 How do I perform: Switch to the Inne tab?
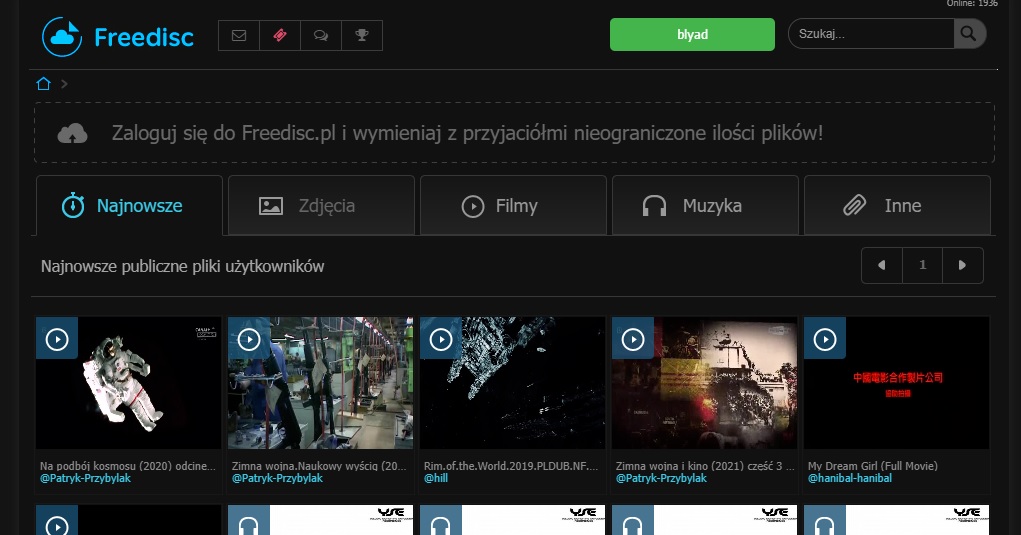click(x=897, y=206)
